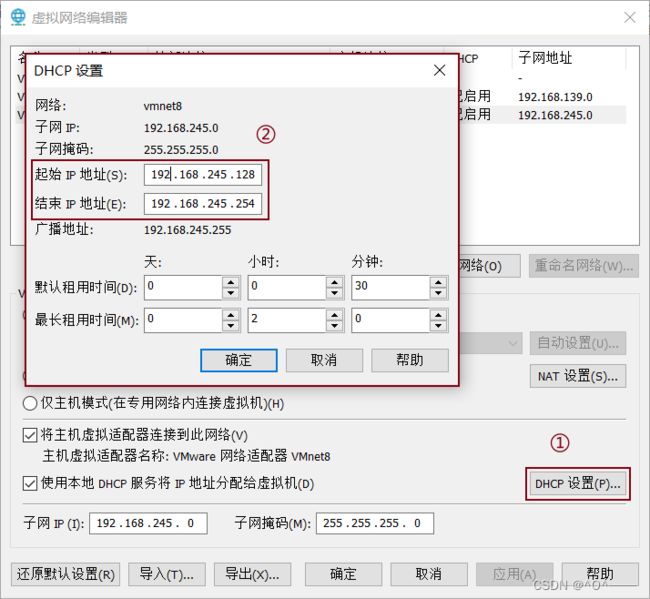Decrease max lease minutes with down arrow

click(439, 326)
